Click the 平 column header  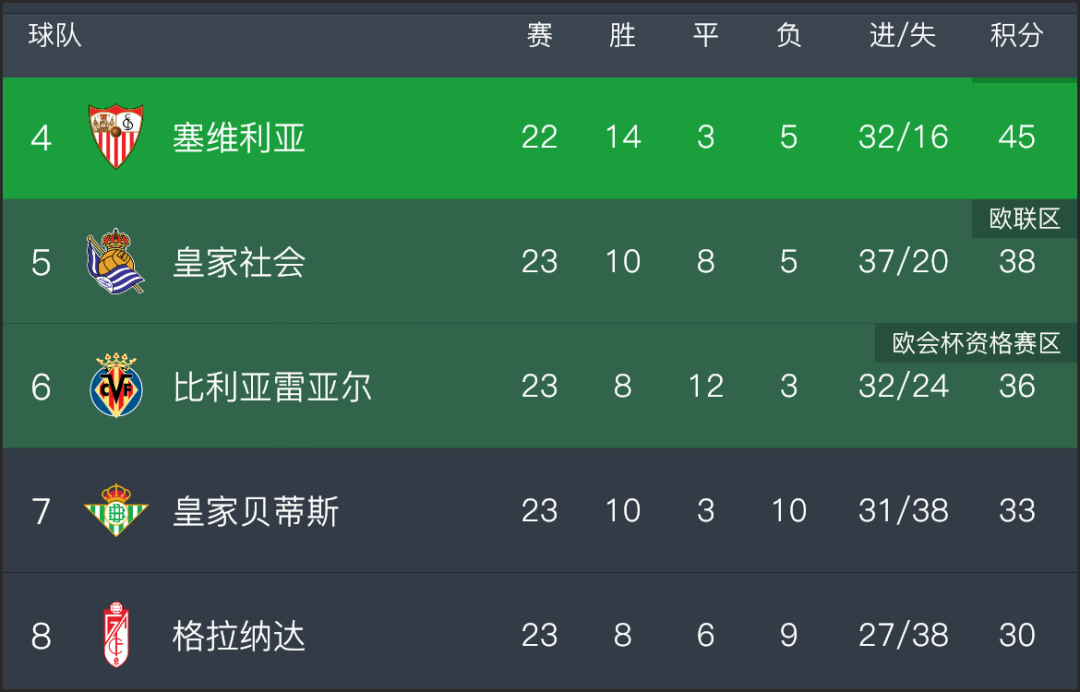(705, 34)
